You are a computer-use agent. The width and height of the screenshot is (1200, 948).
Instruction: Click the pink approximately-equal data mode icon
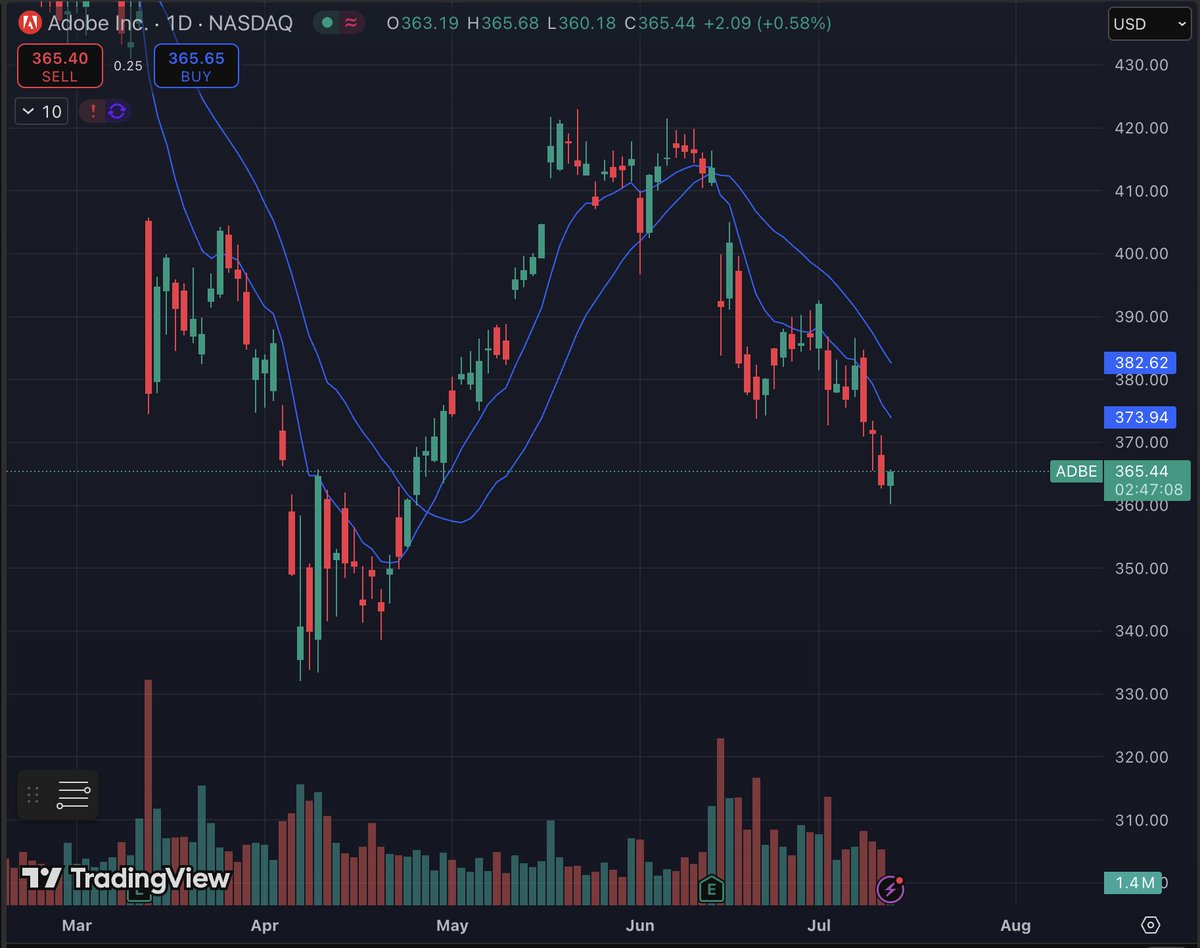pyautogui.click(x=351, y=22)
